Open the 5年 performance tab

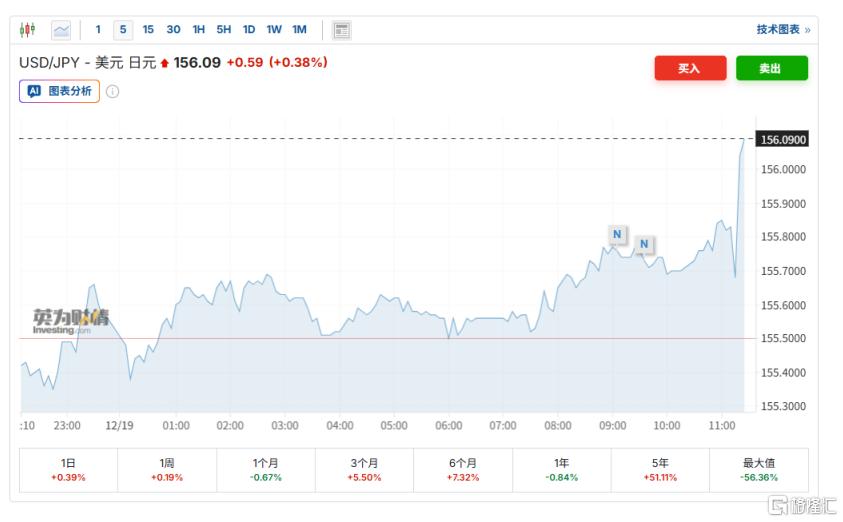coord(660,470)
